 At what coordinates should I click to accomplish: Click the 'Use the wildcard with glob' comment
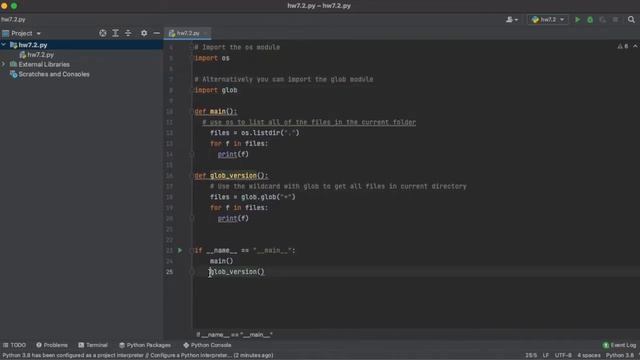click(338, 187)
